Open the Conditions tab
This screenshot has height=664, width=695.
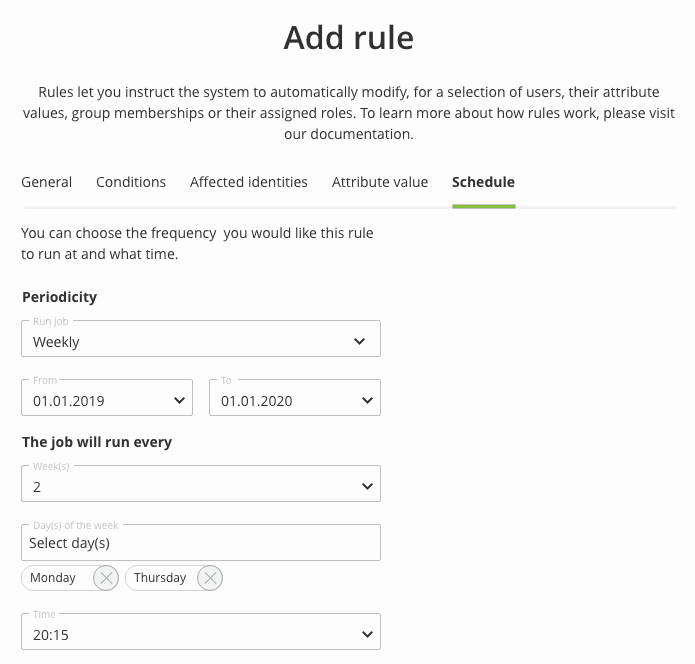pyautogui.click(x=131, y=182)
